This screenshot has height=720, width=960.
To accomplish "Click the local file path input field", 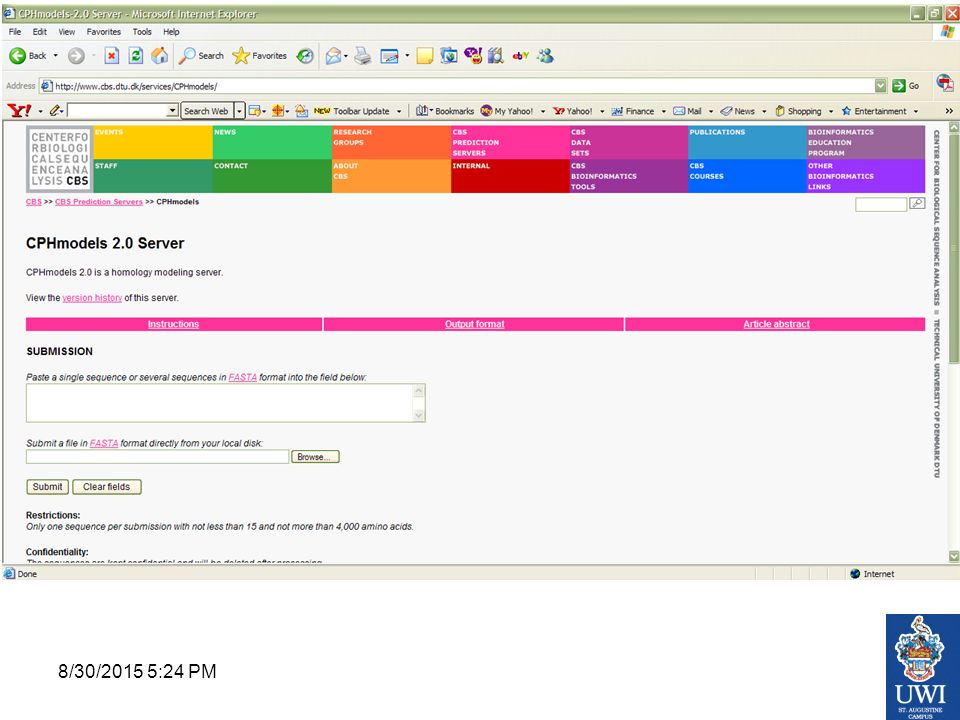I will 157,457.
